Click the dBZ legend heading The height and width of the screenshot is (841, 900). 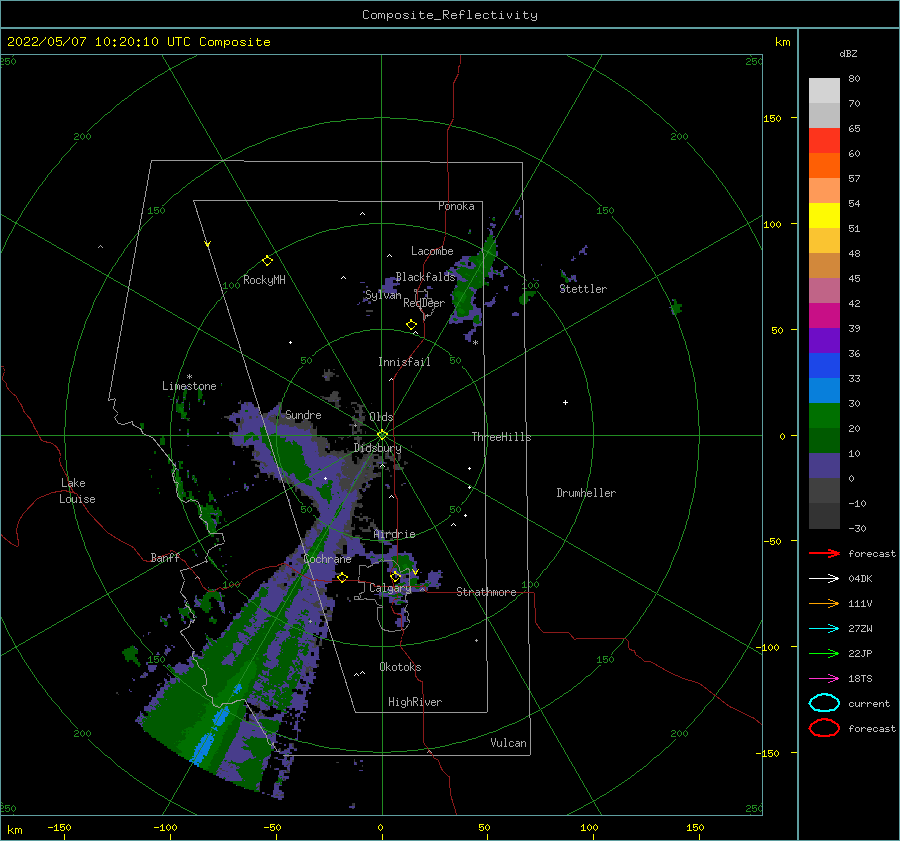click(x=848, y=54)
